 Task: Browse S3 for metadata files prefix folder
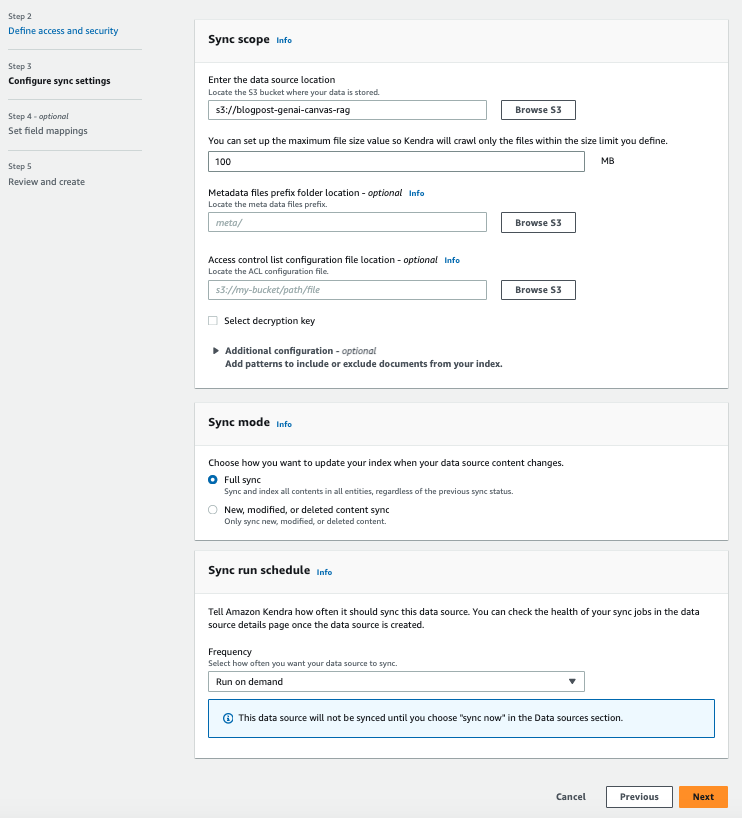coord(538,223)
